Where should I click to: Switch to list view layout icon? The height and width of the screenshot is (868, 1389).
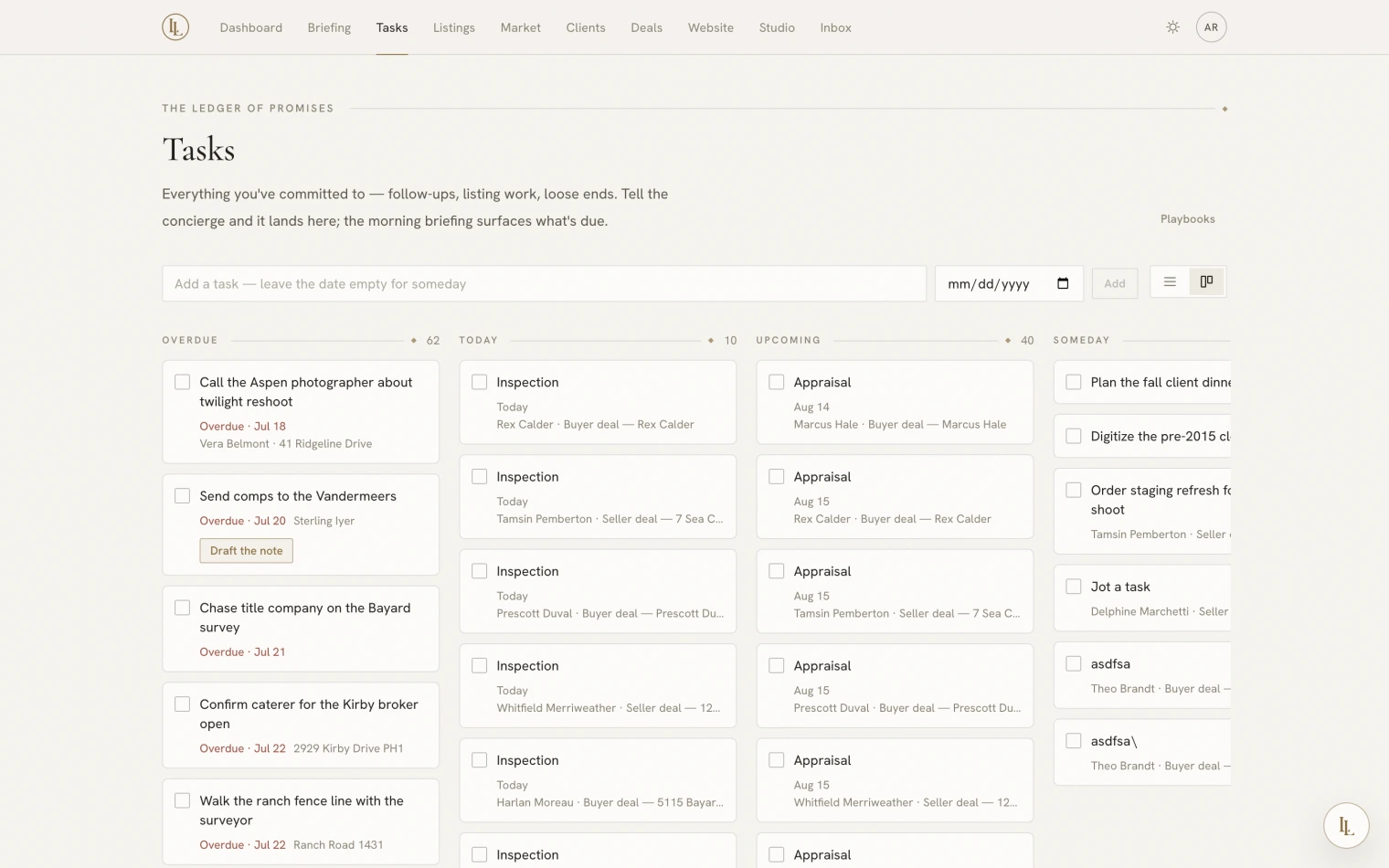[x=1170, y=282]
